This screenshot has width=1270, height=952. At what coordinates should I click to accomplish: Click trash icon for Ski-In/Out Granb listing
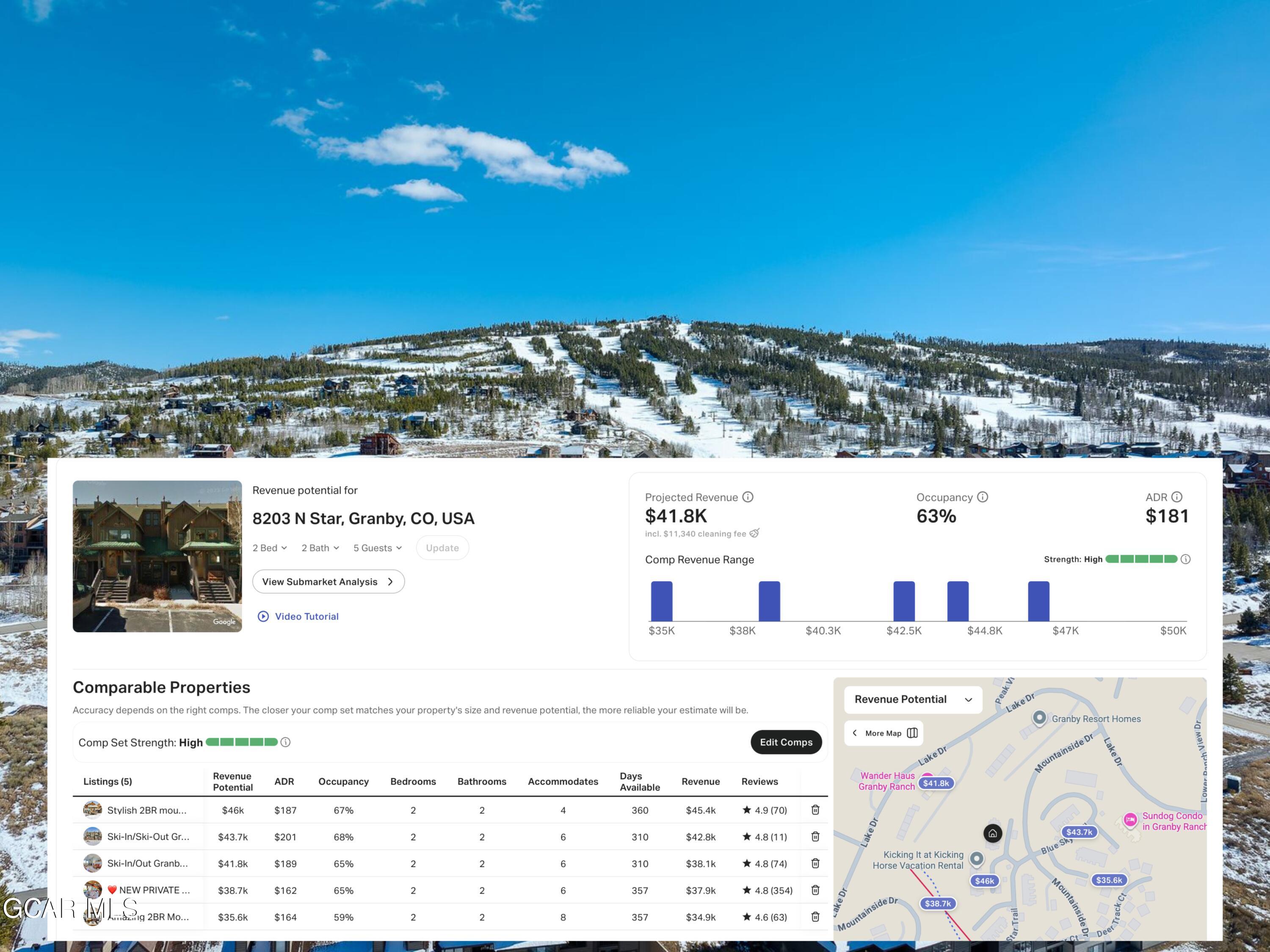coord(815,863)
